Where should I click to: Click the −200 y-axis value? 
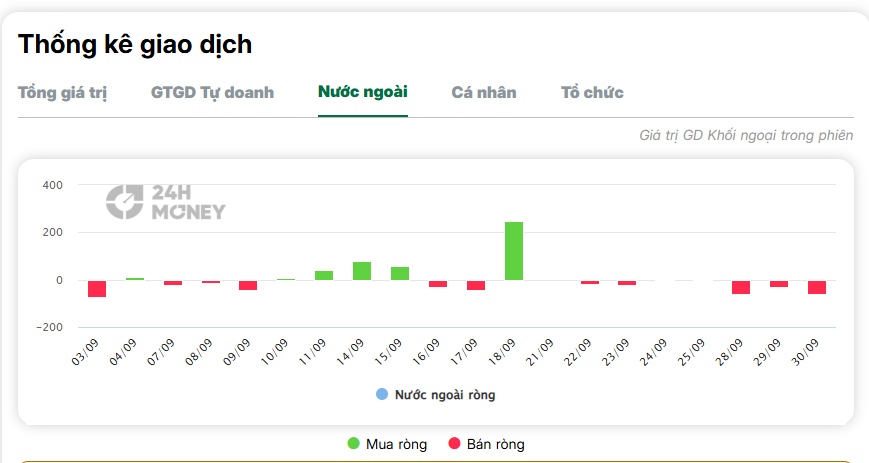(x=50, y=327)
